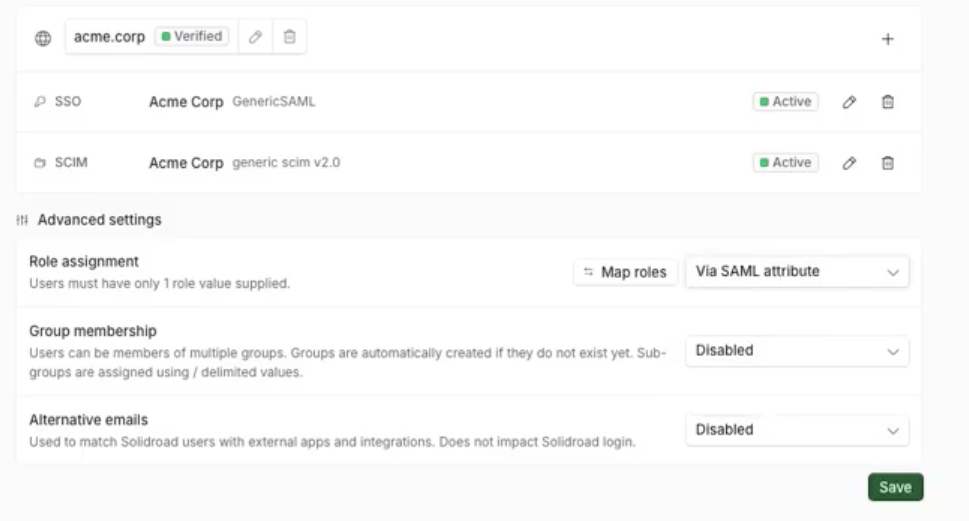Click the Active status badge in SSO row
The image size is (969, 521).
(785, 101)
